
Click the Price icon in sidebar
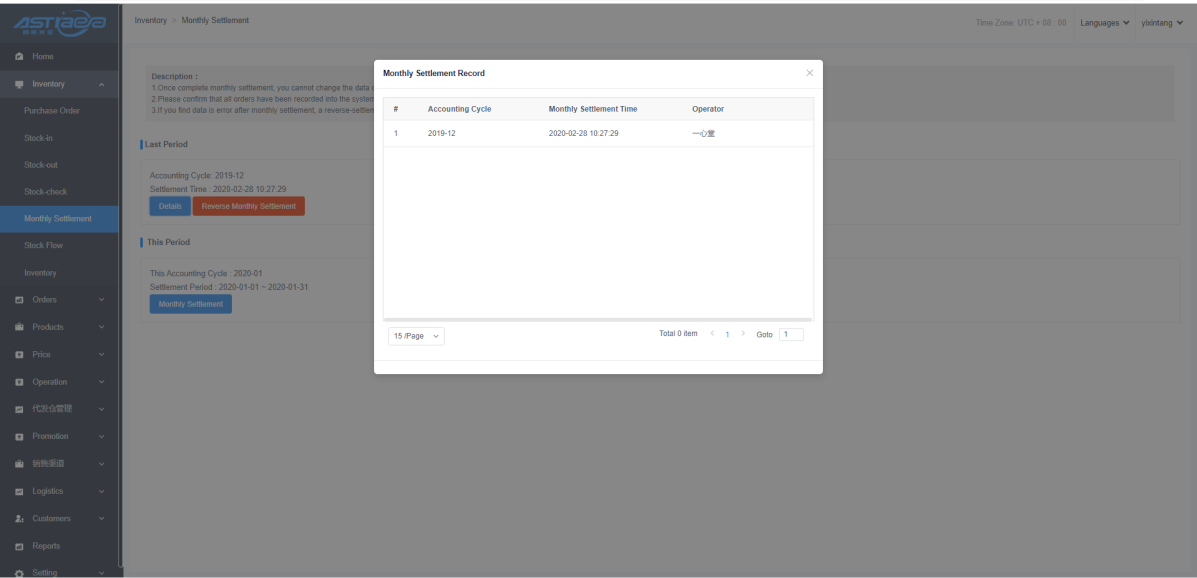point(19,355)
